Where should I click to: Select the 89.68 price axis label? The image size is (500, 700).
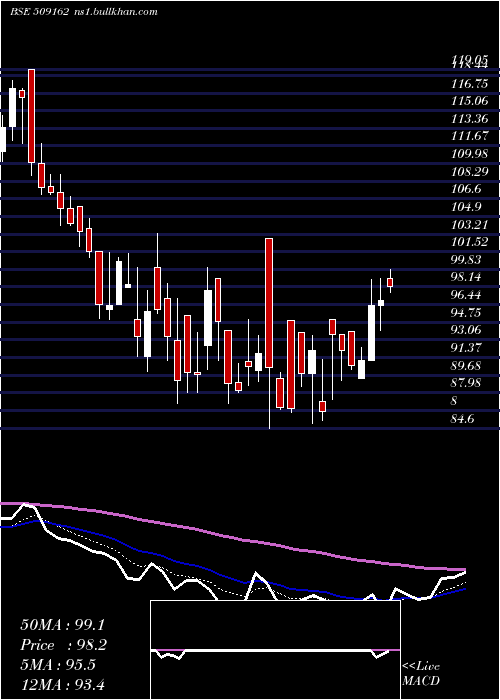point(466,365)
